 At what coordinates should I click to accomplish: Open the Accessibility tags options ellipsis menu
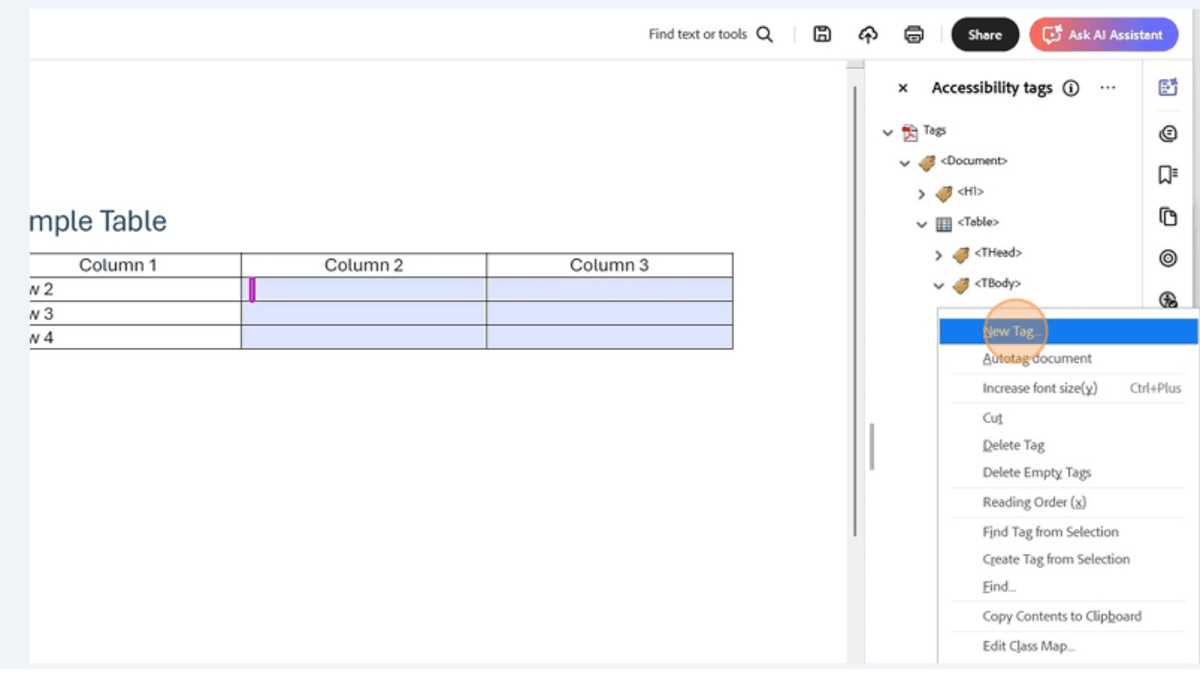tap(1107, 88)
